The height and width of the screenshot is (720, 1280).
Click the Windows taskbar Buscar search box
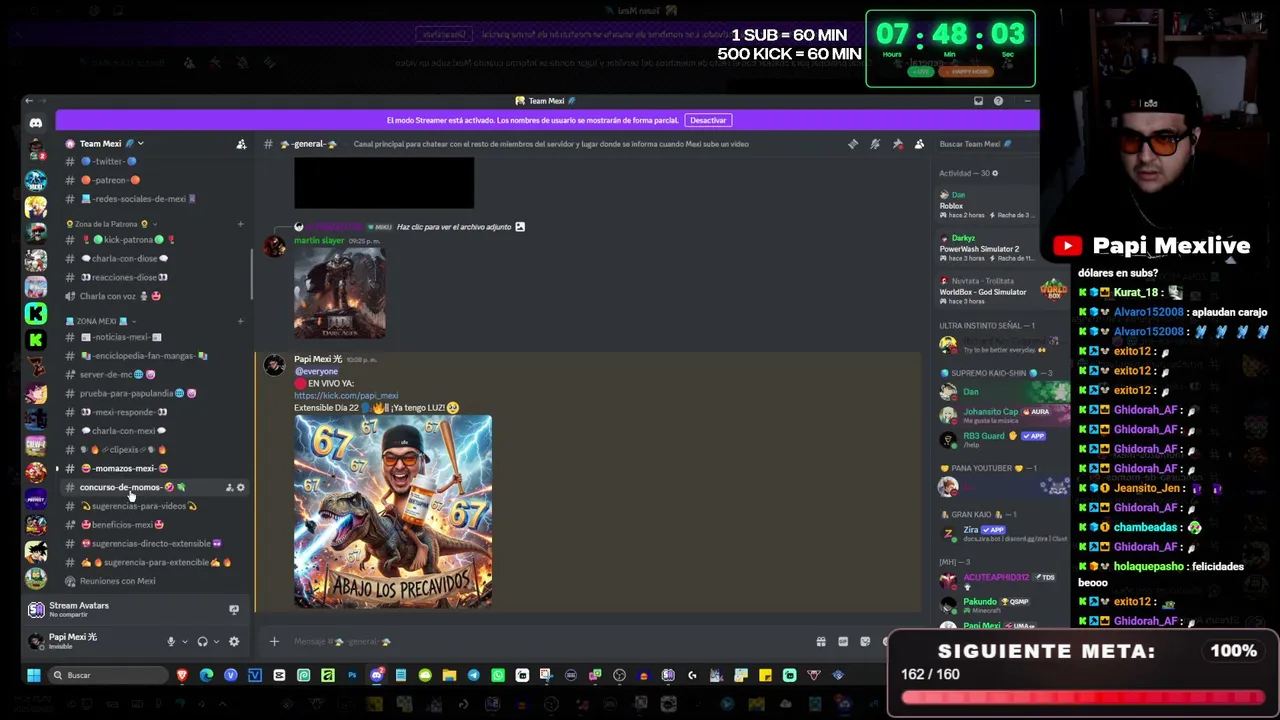coord(108,675)
